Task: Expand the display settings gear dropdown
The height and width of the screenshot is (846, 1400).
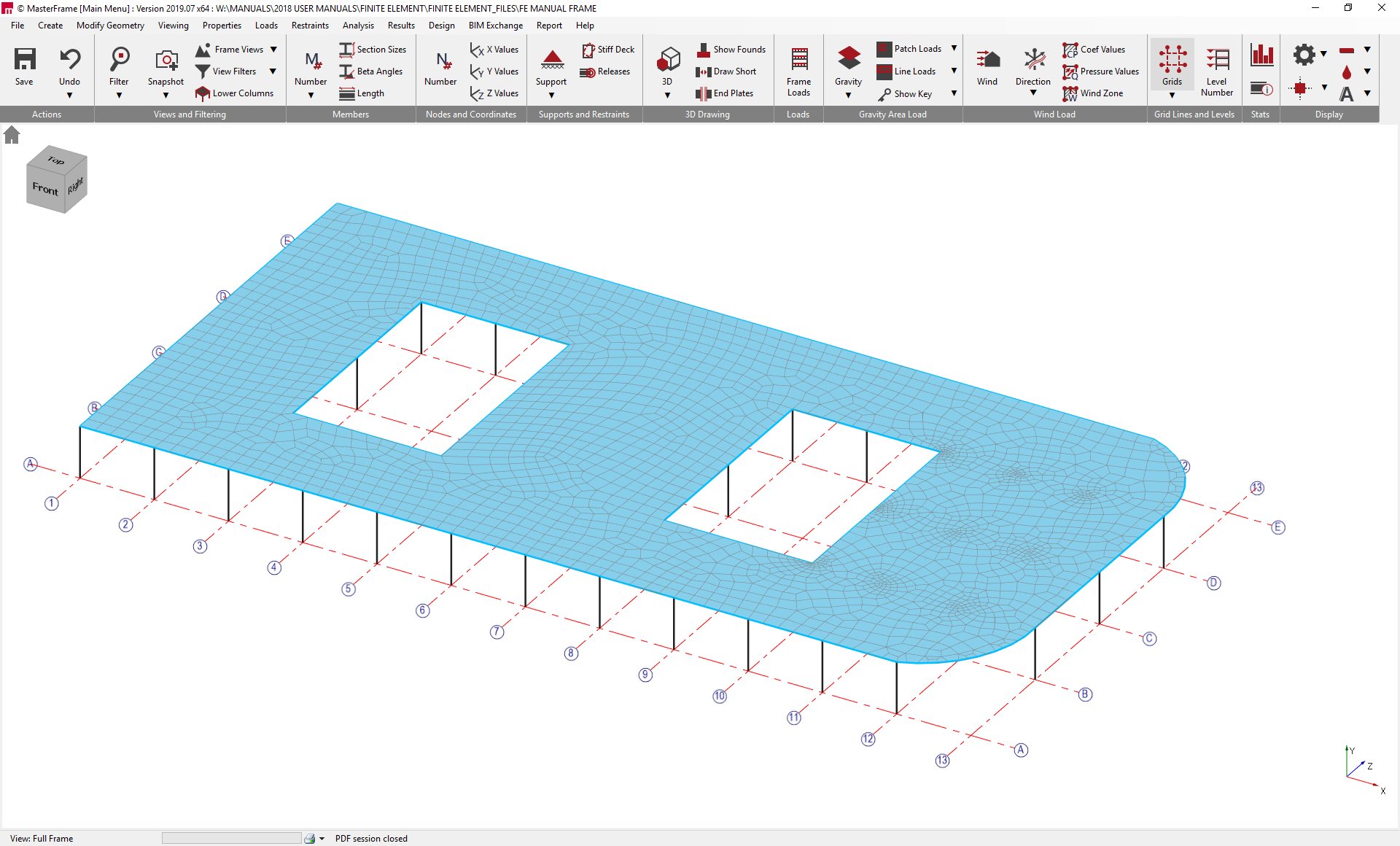Action: (1323, 54)
